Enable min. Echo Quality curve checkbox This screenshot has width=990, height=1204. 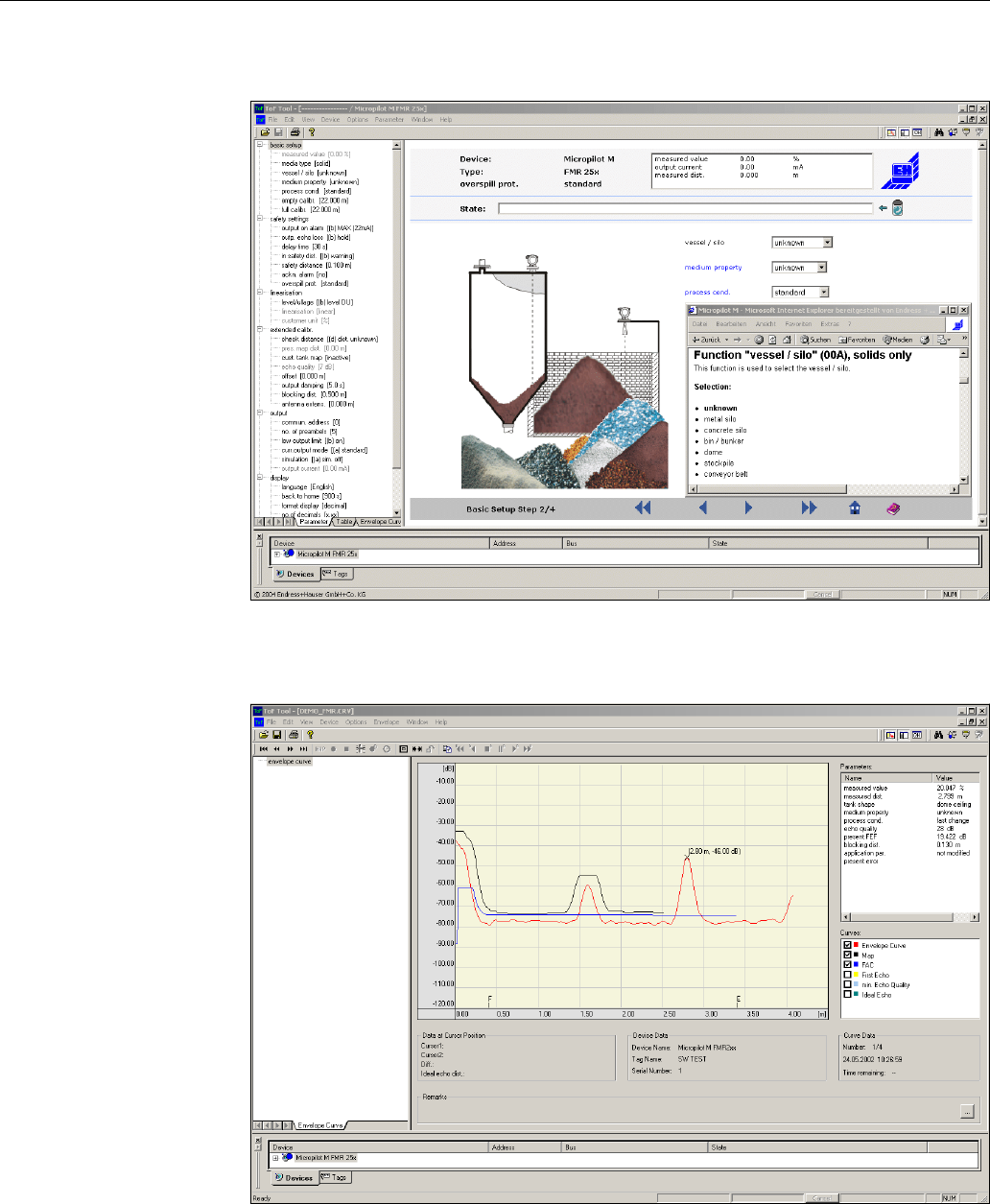pyautogui.click(x=846, y=984)
